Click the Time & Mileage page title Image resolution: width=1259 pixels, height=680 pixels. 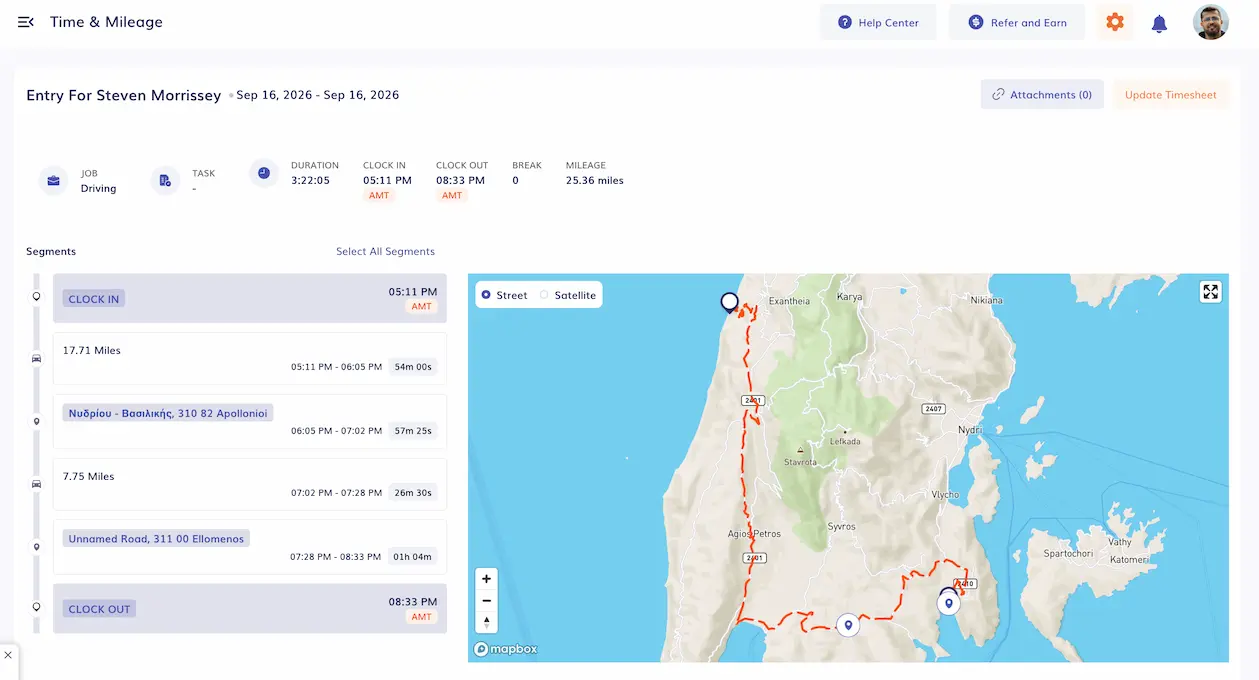[106, 22]
